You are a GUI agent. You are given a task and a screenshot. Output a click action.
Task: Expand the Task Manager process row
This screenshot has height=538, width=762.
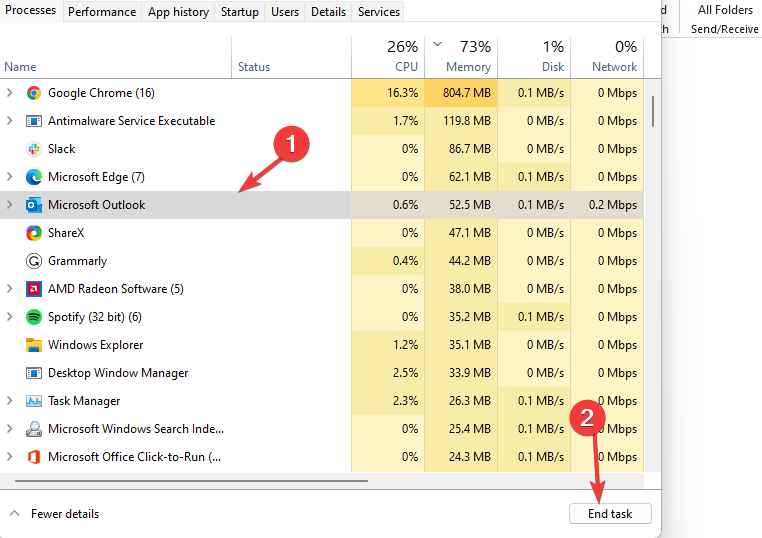(9, 401)
